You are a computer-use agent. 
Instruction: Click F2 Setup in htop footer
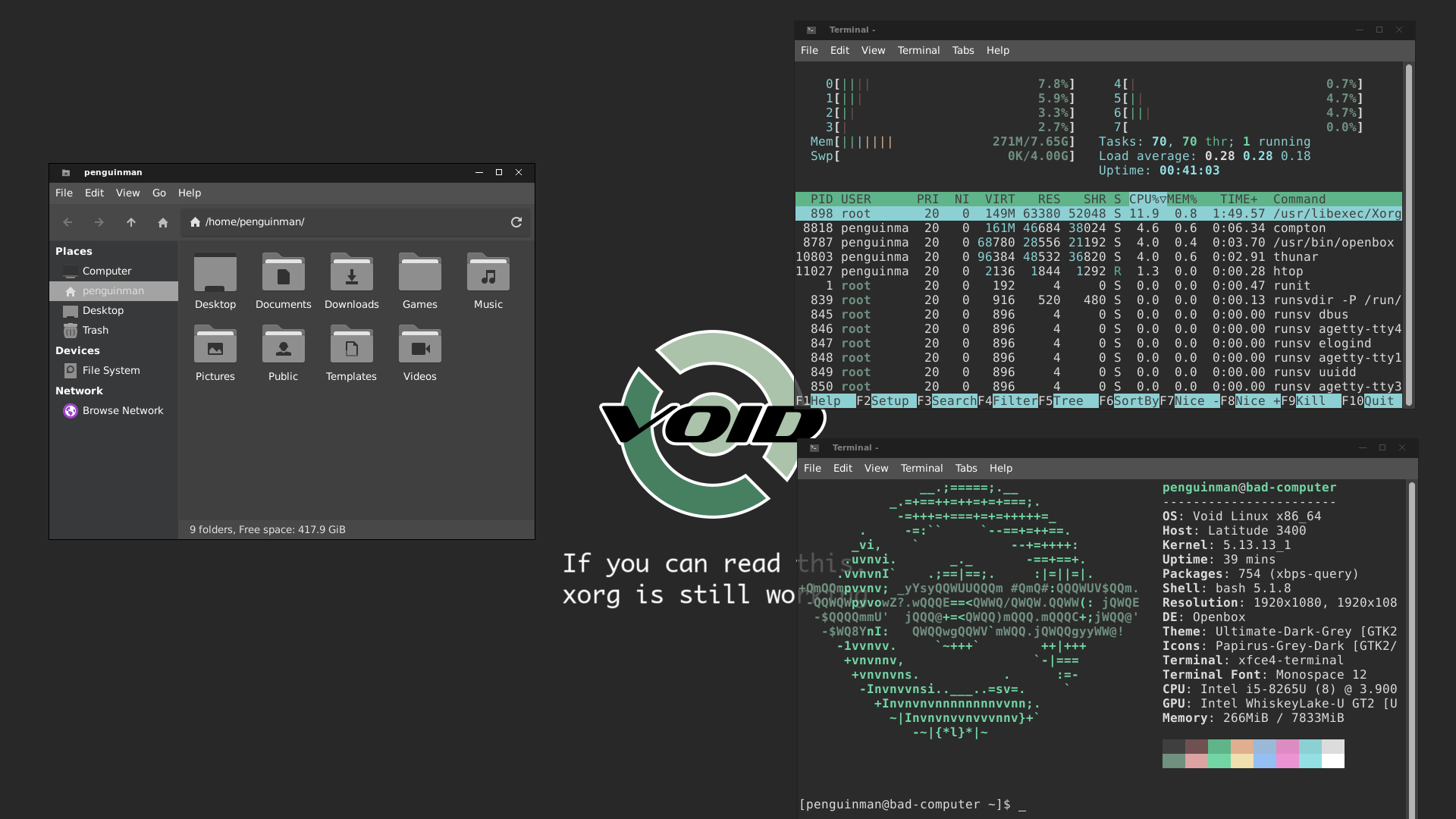[x=886, y=401]
